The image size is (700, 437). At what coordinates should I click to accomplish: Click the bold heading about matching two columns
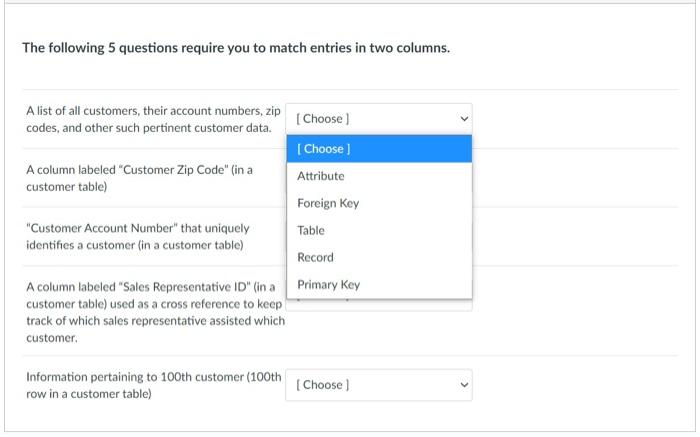[236, 48]
